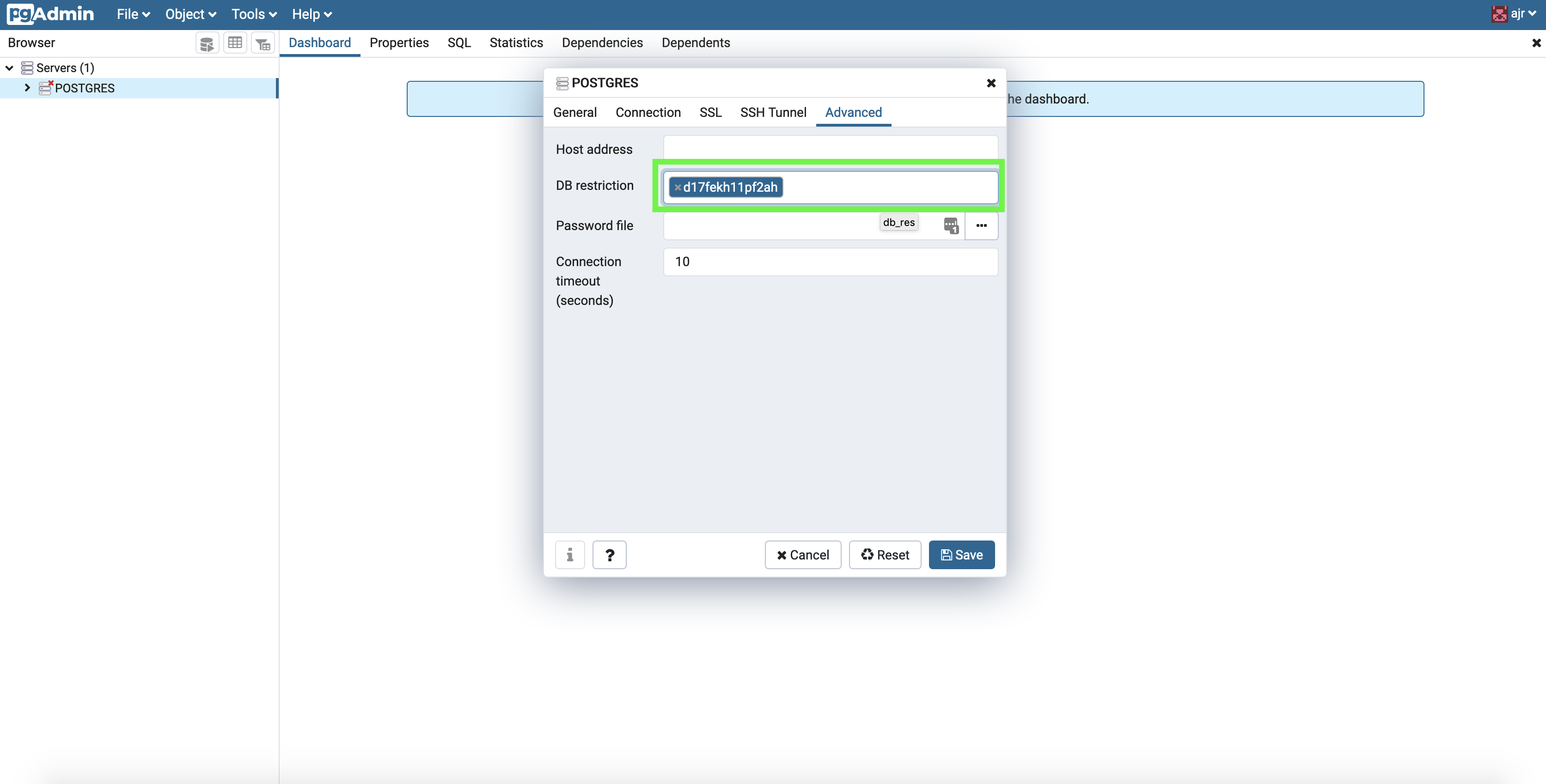The height and width of the screenshot is (784, 1546).
Task: Click the keyboard shortcut icon beside password field
Action: click(x=951, y=225)
